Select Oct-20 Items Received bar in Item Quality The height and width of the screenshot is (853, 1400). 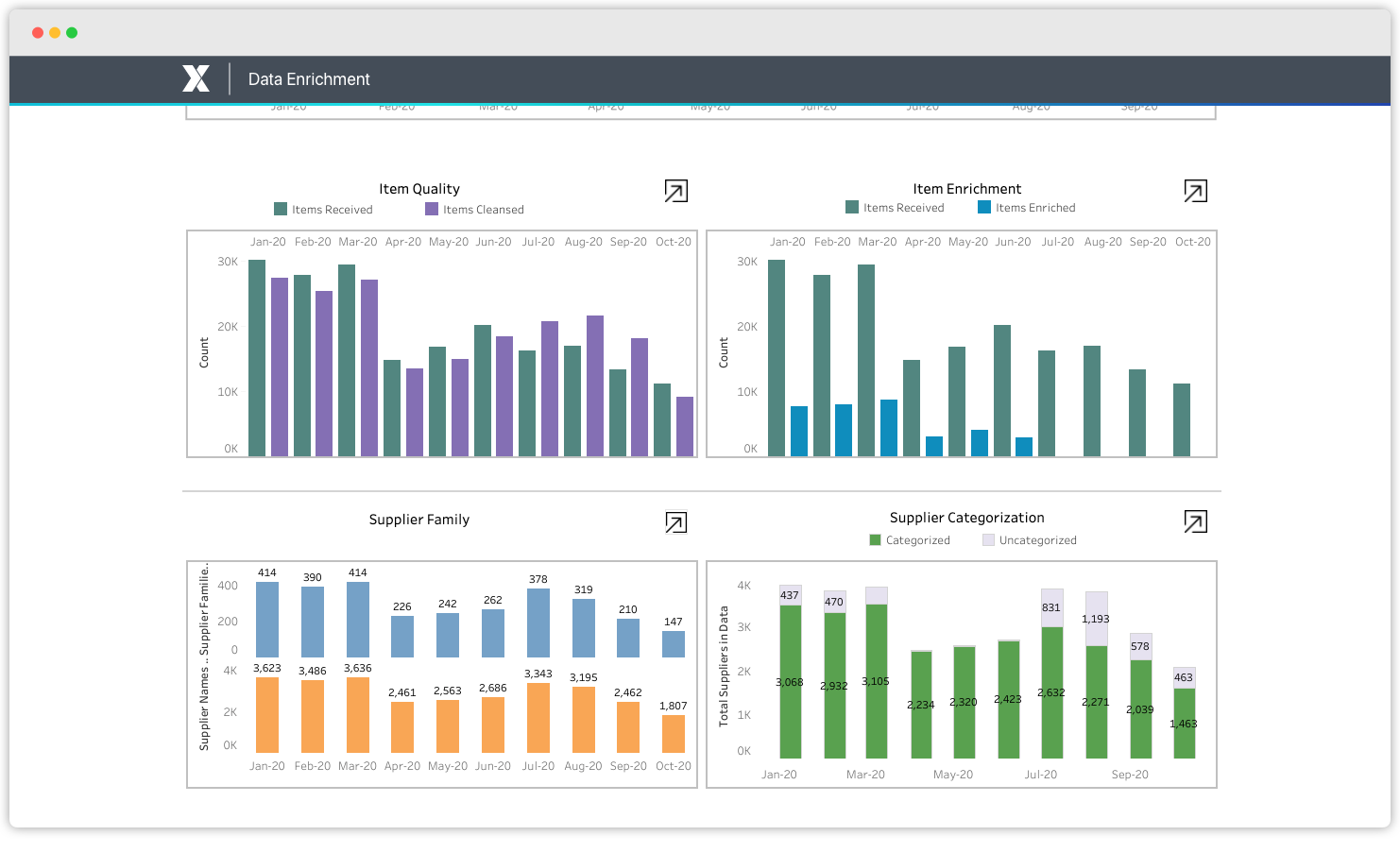[x=662, y=420]
